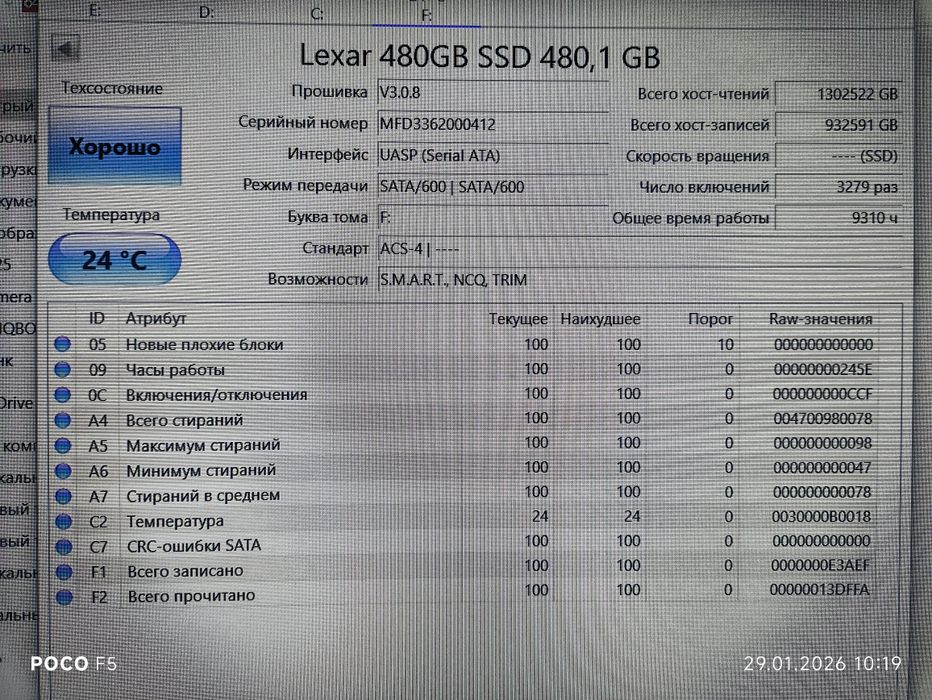
Task: Click total host reads value 1302522 GB
Action: click(839, 94)
